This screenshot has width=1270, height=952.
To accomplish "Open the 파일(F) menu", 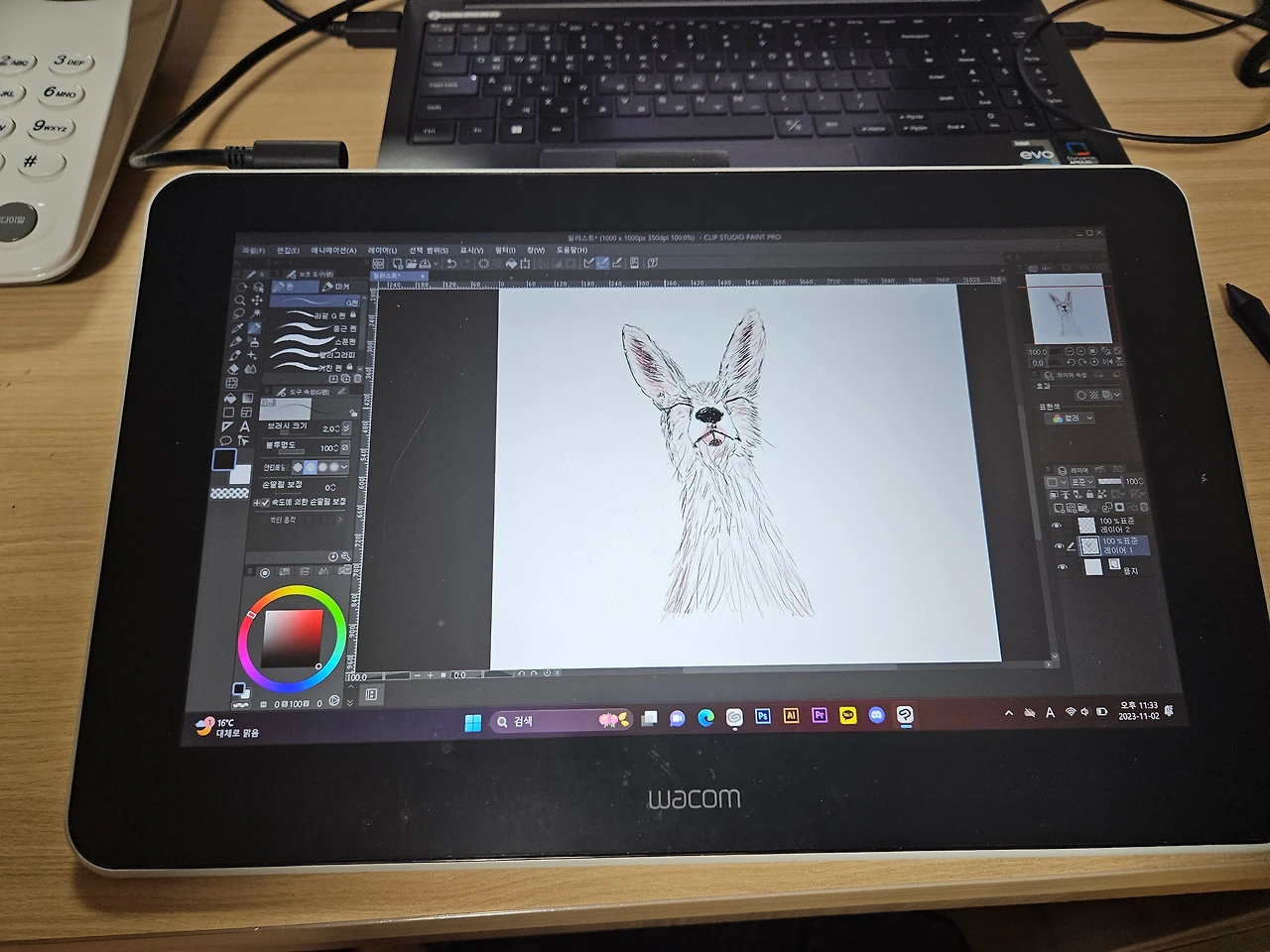I will tap(255, 251).
